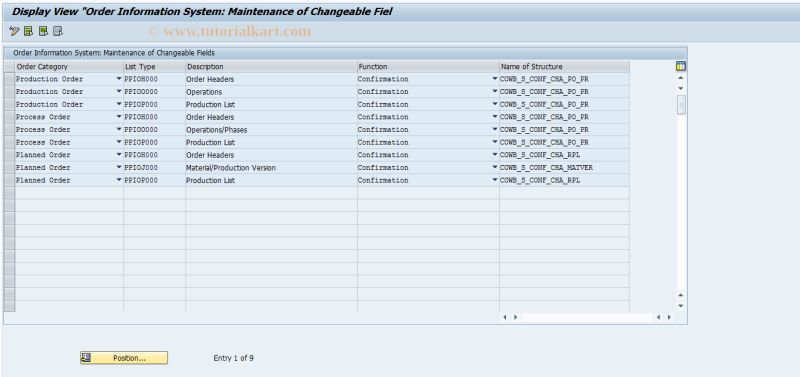Open Order Category dropdown for Production Order PPIOH000
The image size is (800, 377).
point(119,79)
